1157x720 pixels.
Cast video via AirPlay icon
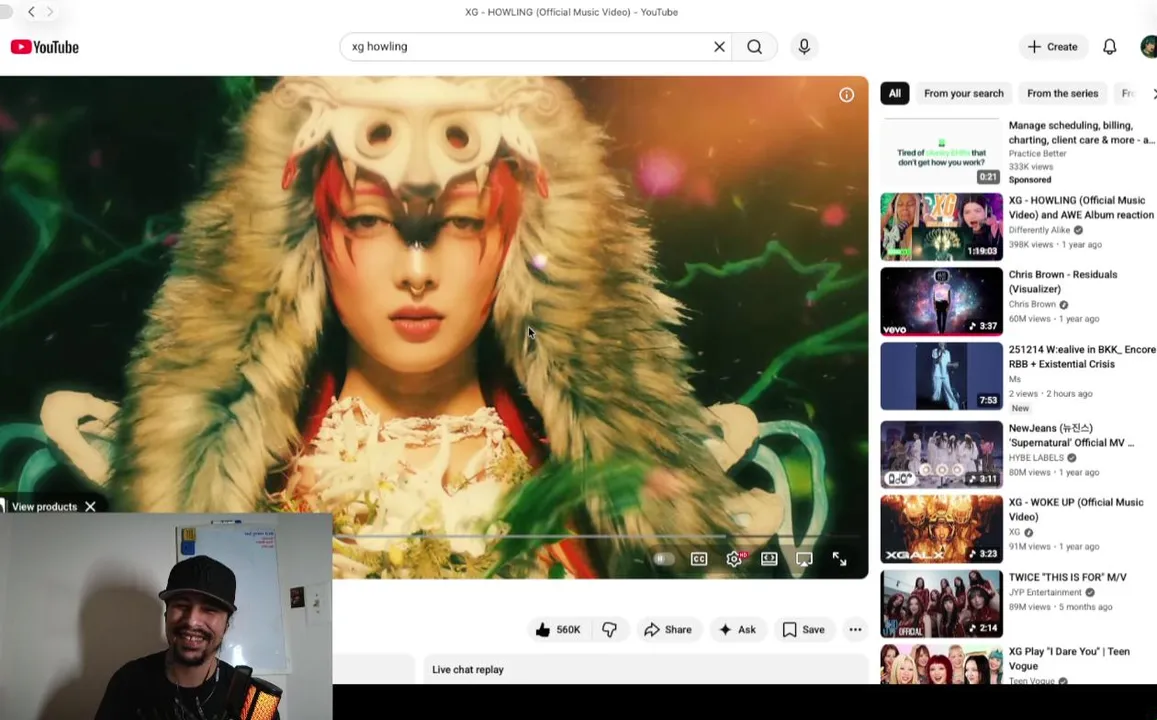click(x=804, y=558)
